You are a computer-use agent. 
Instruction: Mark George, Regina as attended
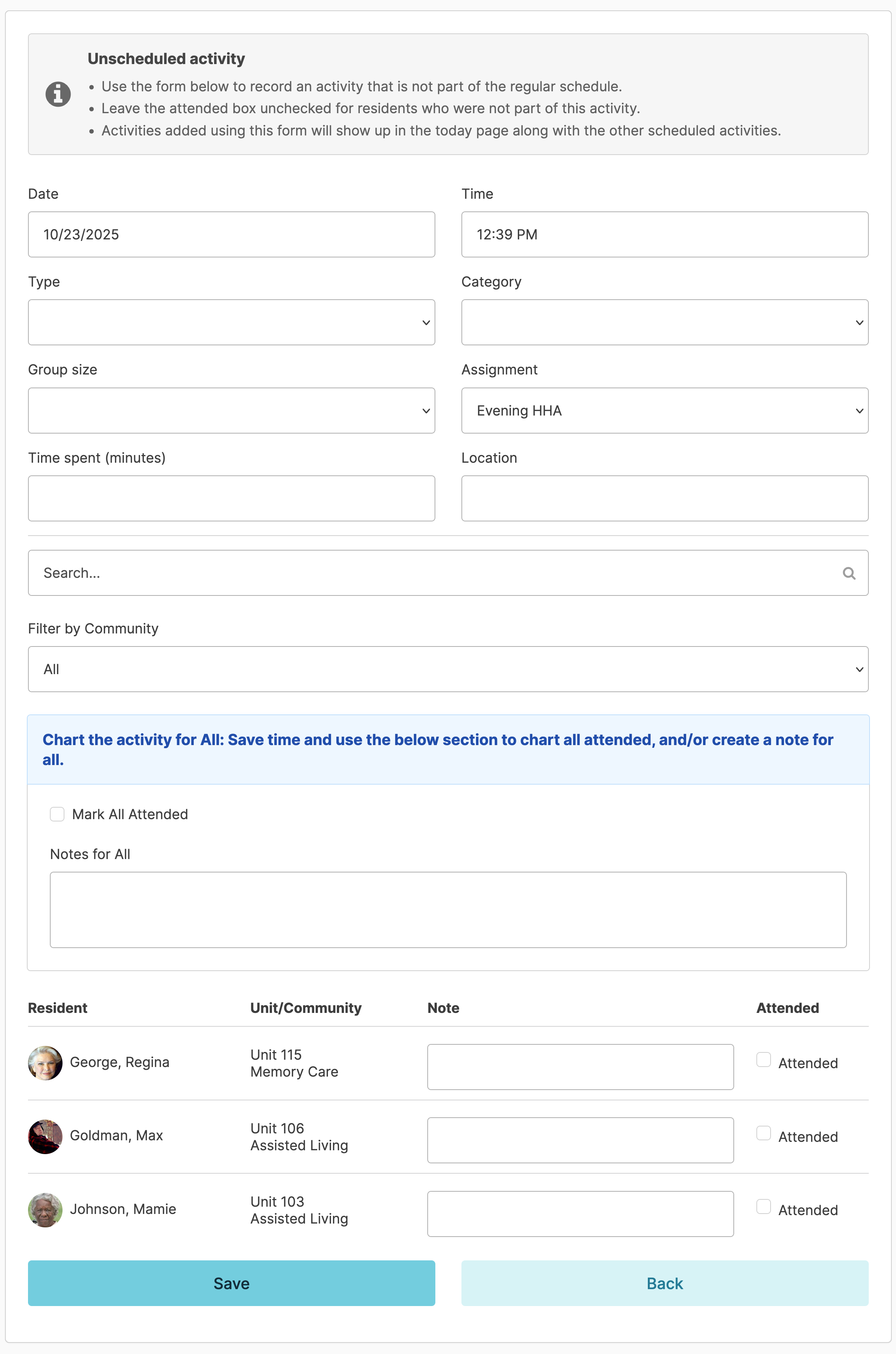pyautogui.click(x=763, y=1060)
